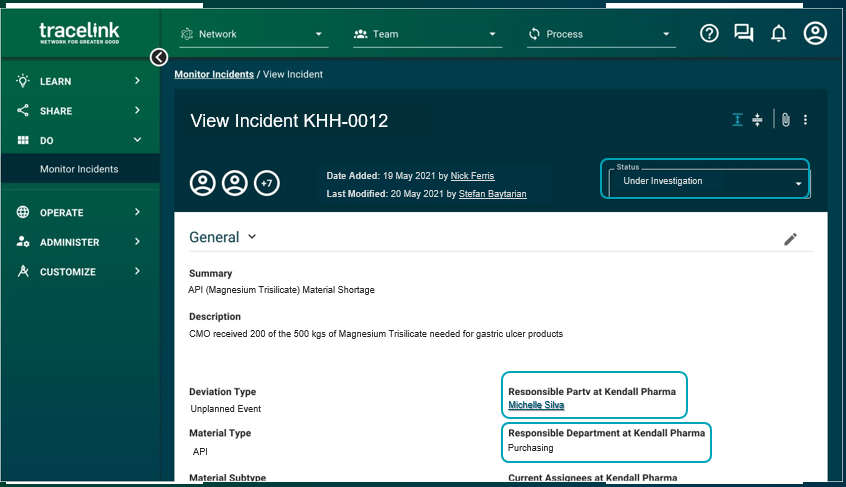The image size is (846, 487).
Task: Click the Administer user-gear icon
Action: [23, 242]
